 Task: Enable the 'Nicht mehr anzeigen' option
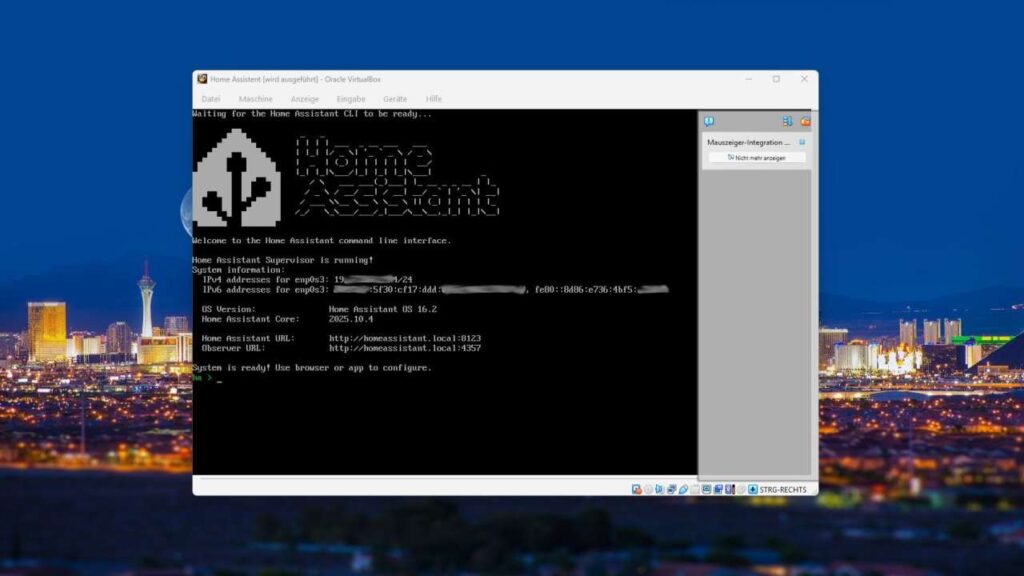pos(756,158)
